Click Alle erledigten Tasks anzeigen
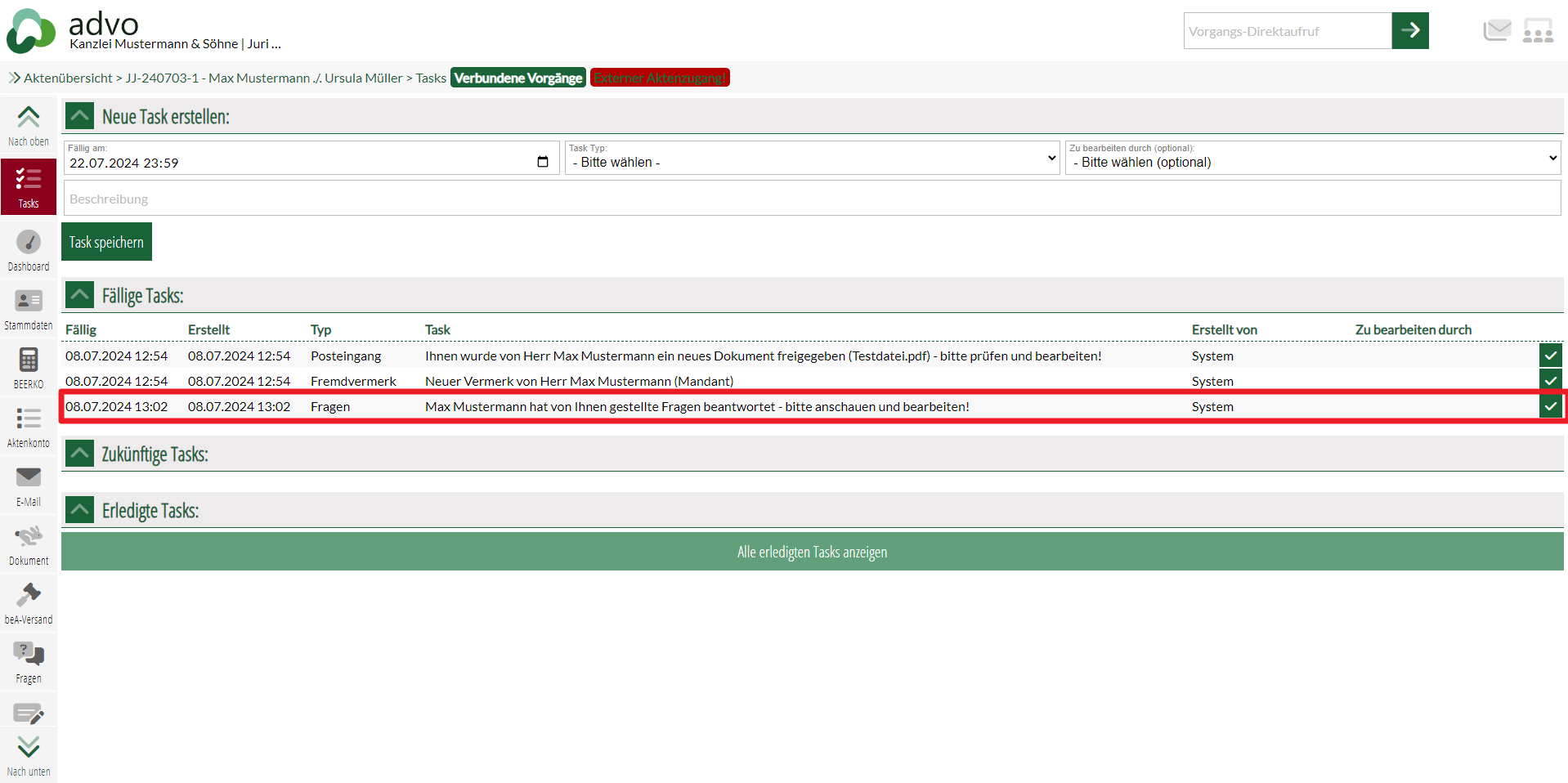 (x=812, y=552)
